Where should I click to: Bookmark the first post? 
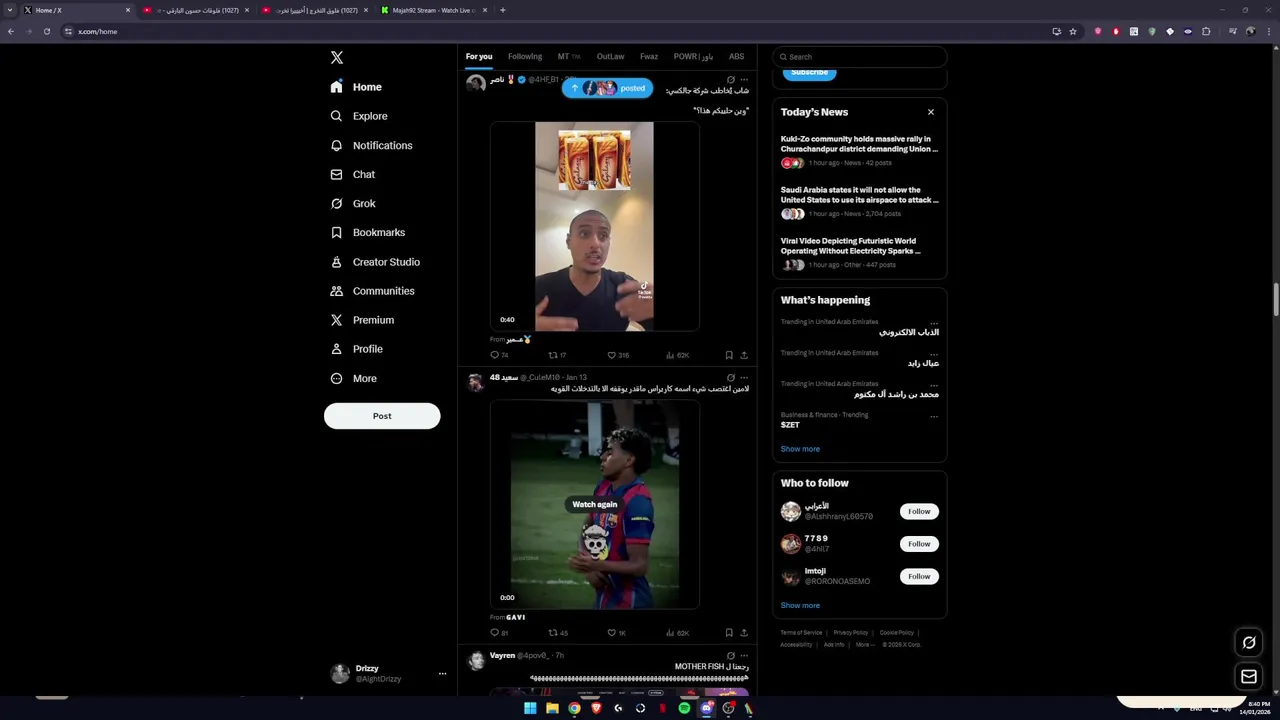(729, 355)
